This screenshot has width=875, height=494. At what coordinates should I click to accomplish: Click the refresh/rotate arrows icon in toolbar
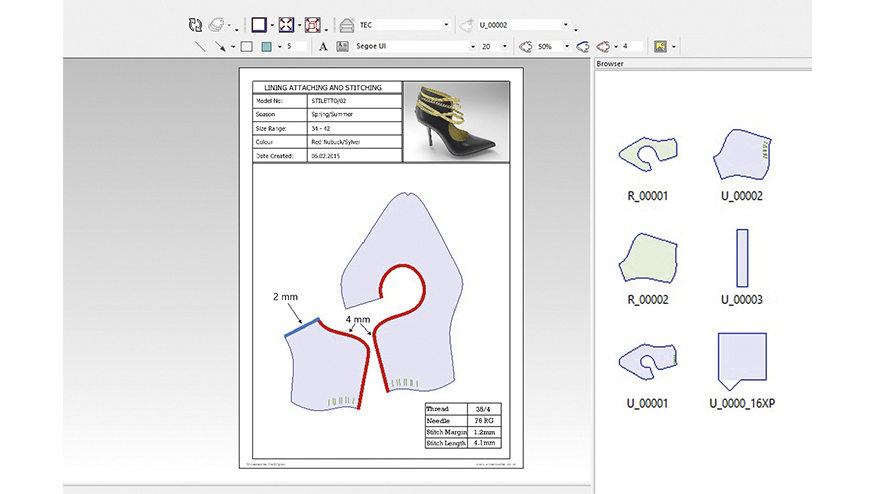click(x=195, y=24)
